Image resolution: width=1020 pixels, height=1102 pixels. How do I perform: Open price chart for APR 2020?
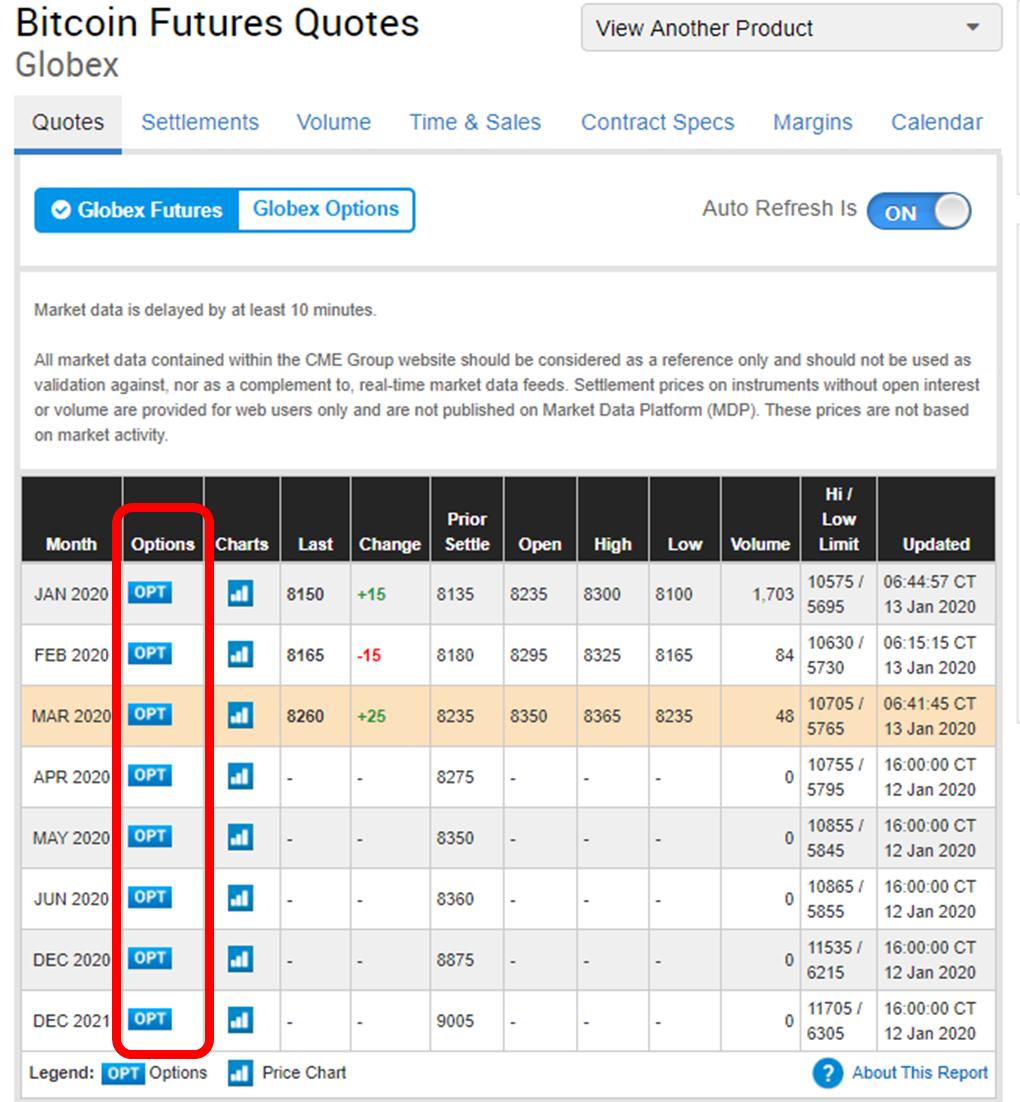click(240, 777)
